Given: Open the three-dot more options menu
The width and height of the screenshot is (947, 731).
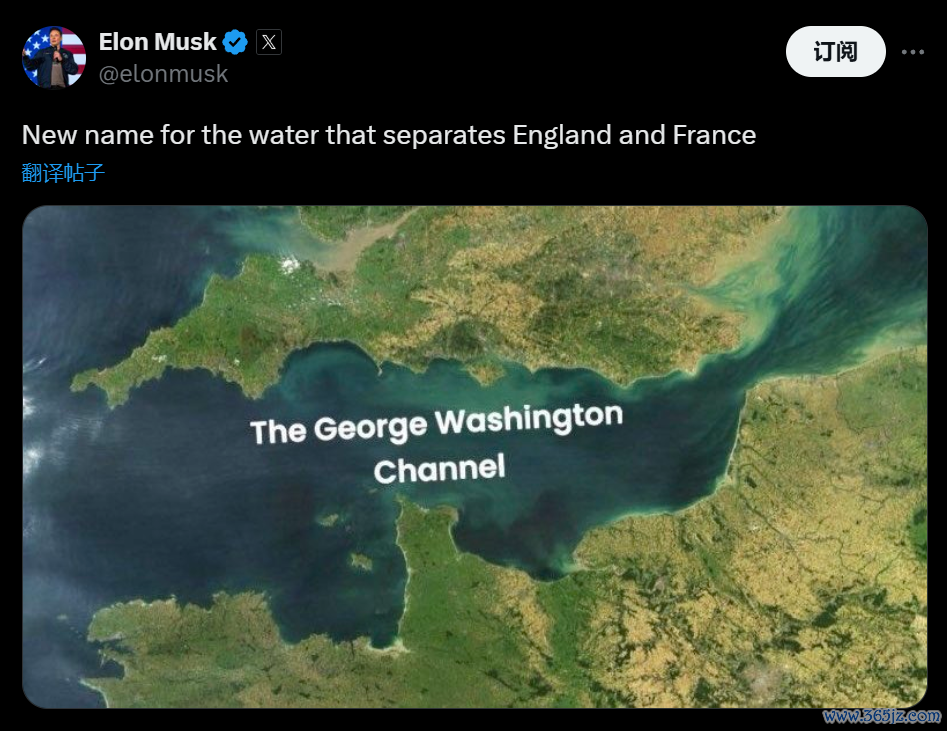Looking at the screenshot, I should click(913, 52).
